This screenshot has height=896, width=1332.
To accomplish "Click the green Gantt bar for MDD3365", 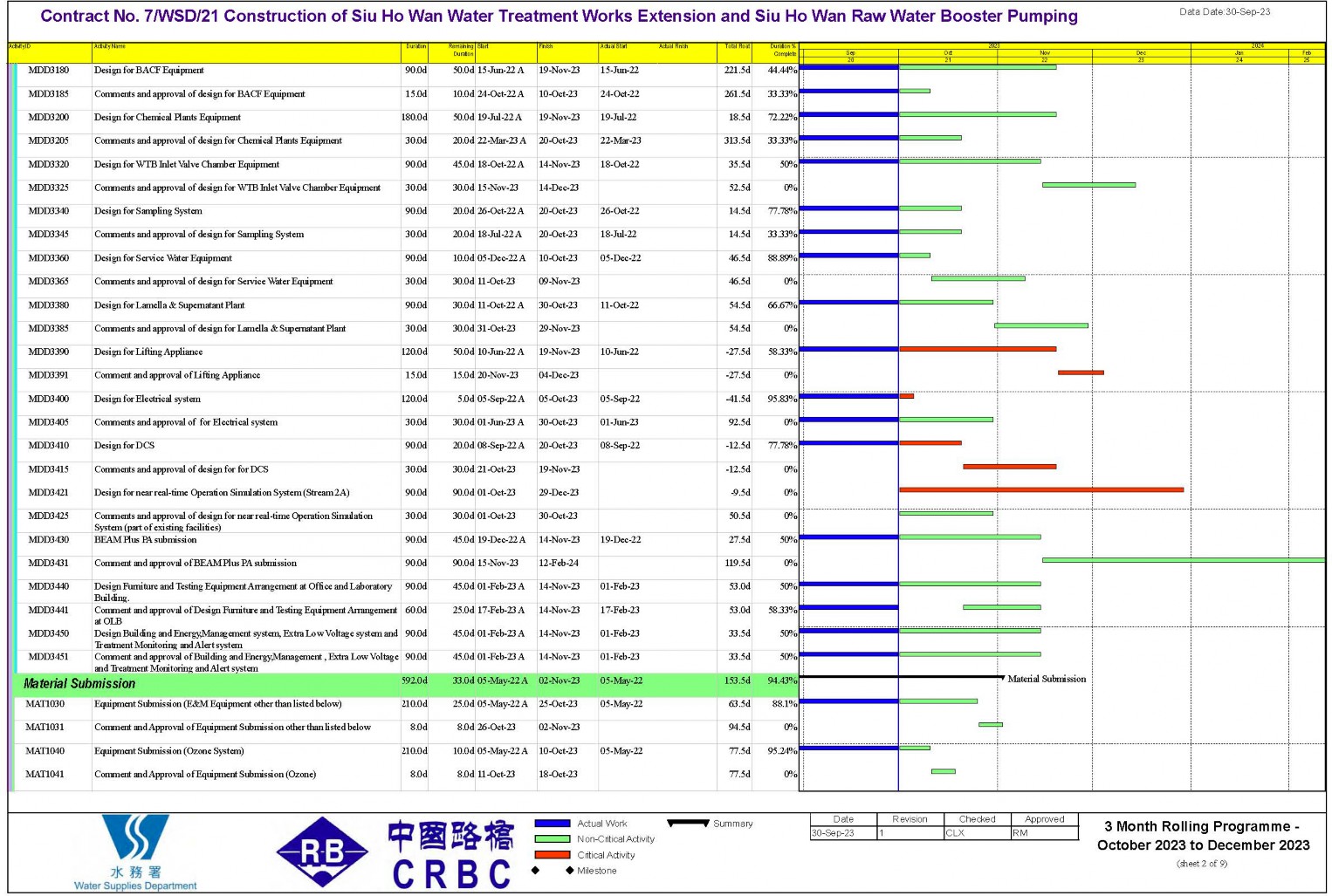I will pyautogui.click(x=978, y=278).
